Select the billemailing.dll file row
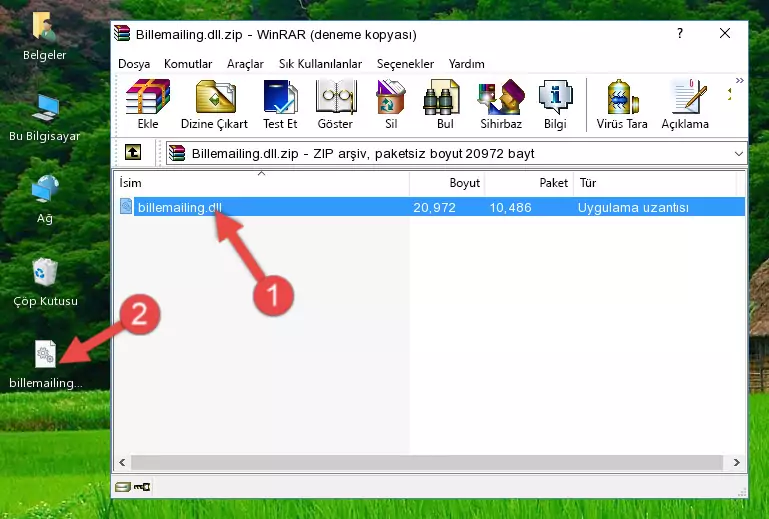The image size is (769, 519). (431, 207)
